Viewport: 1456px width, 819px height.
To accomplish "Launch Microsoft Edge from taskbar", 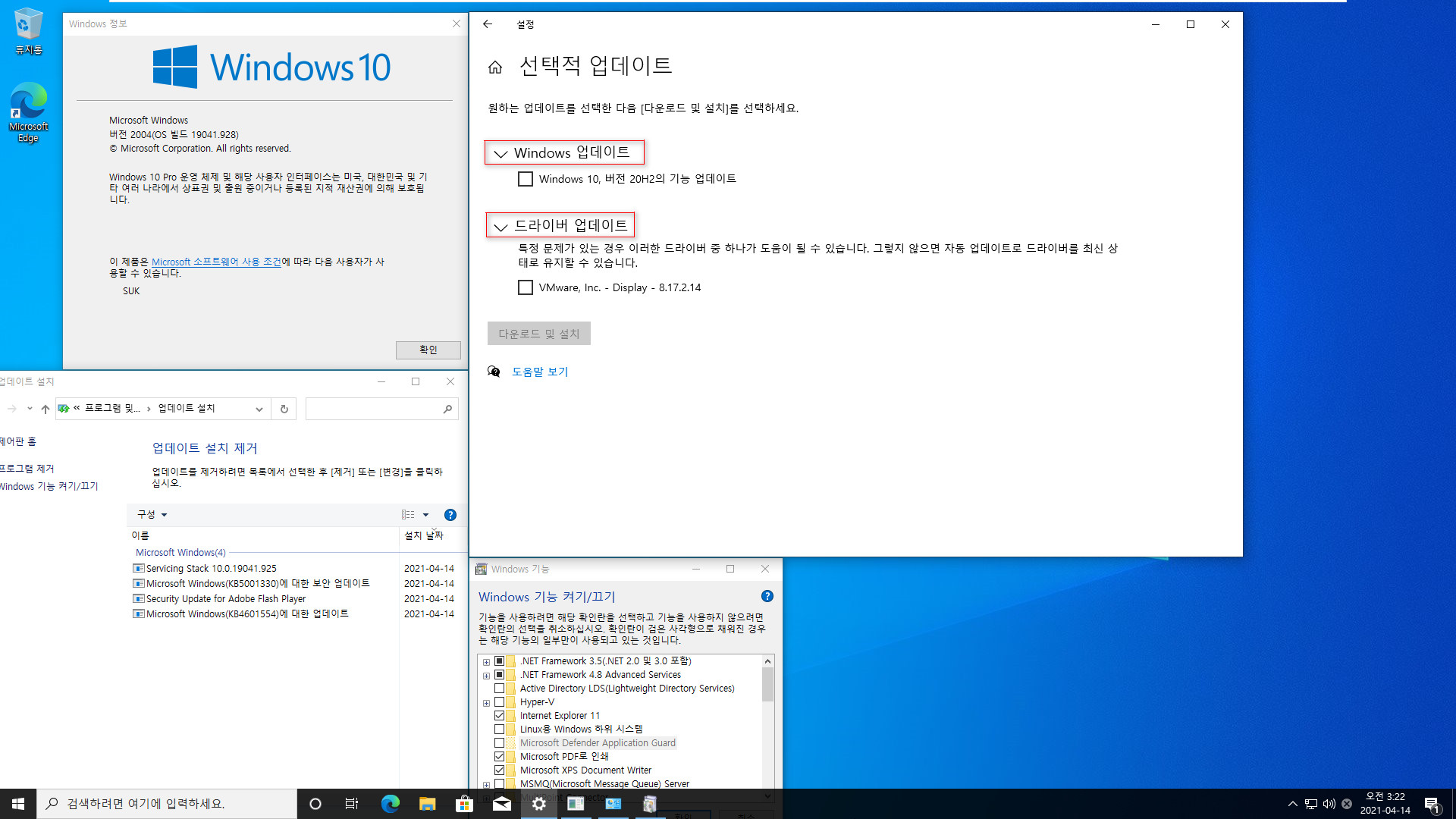I will 390,804.
